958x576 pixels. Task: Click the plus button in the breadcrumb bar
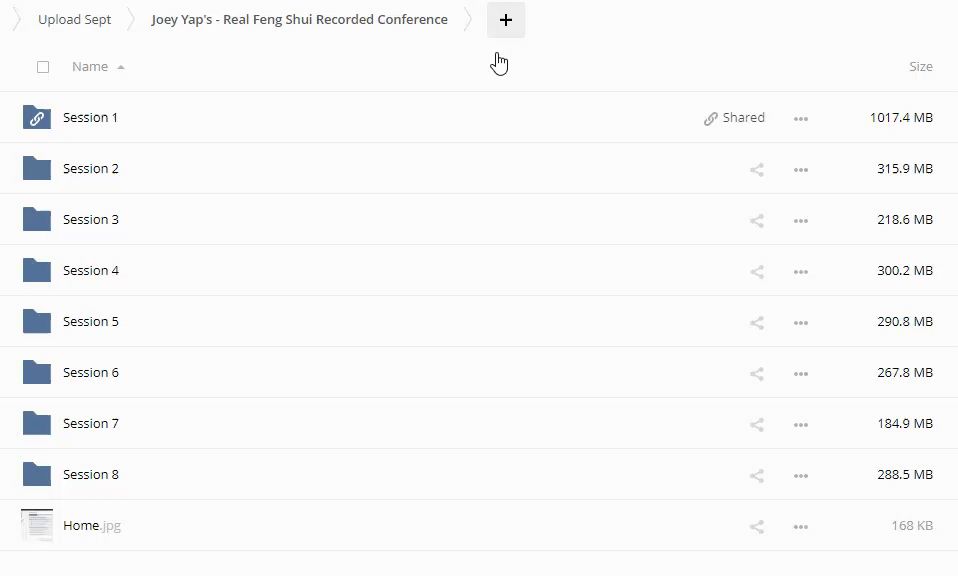(506, 20)
